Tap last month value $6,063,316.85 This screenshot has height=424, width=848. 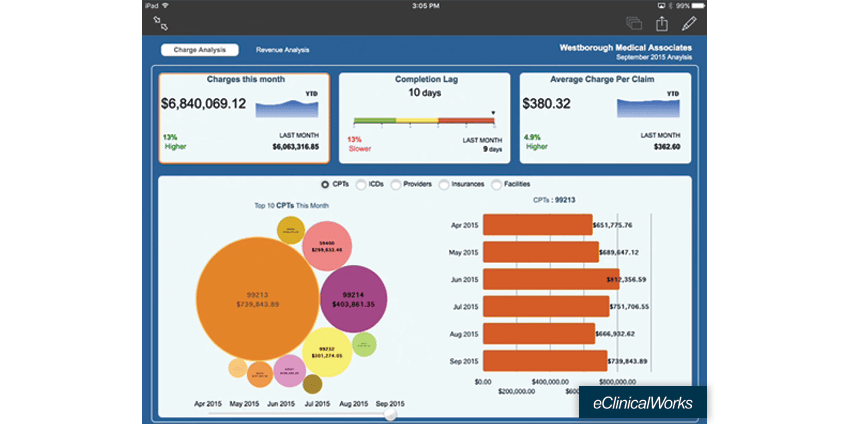(x=295, y=147)
